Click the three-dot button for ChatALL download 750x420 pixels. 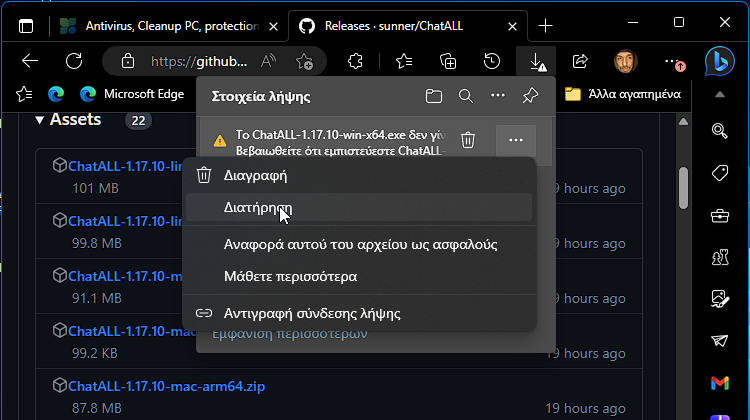[516, 140]
